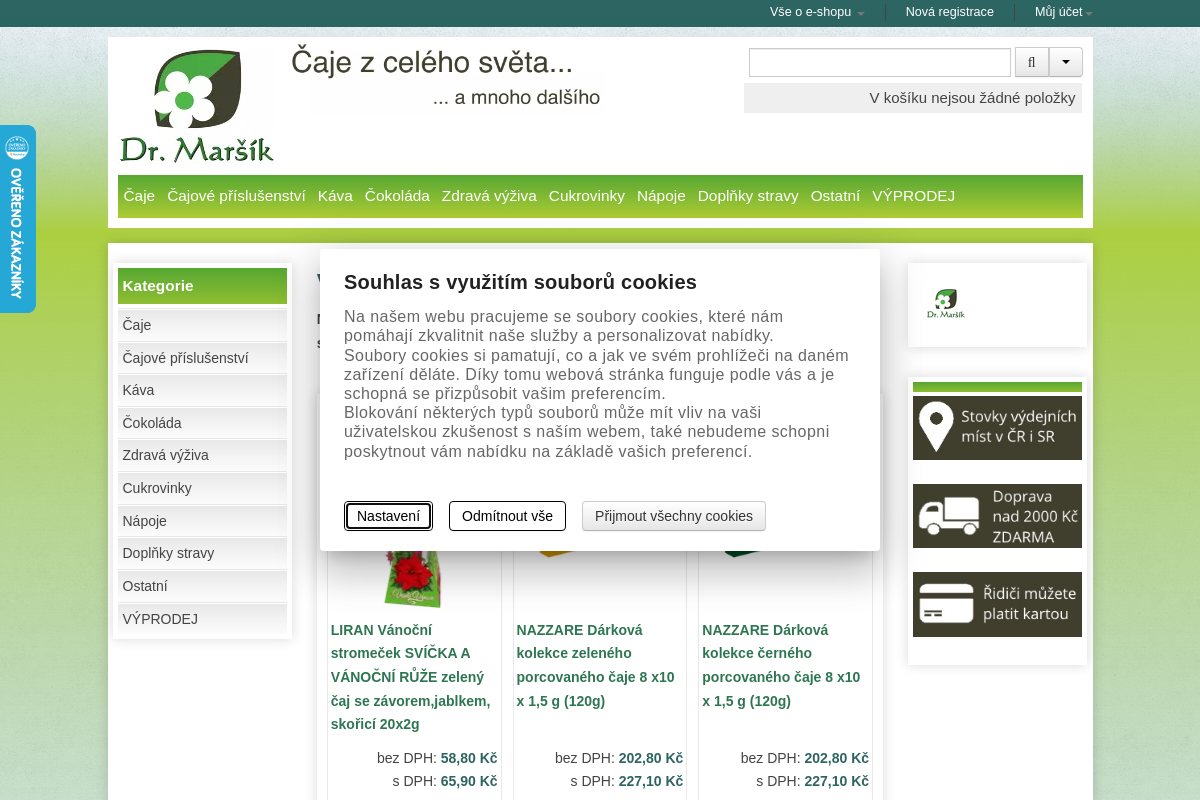Click the search magnifier button
Image resolution: width=1200 pixels, height=800 pixels.
click(x=1031, y=62)
